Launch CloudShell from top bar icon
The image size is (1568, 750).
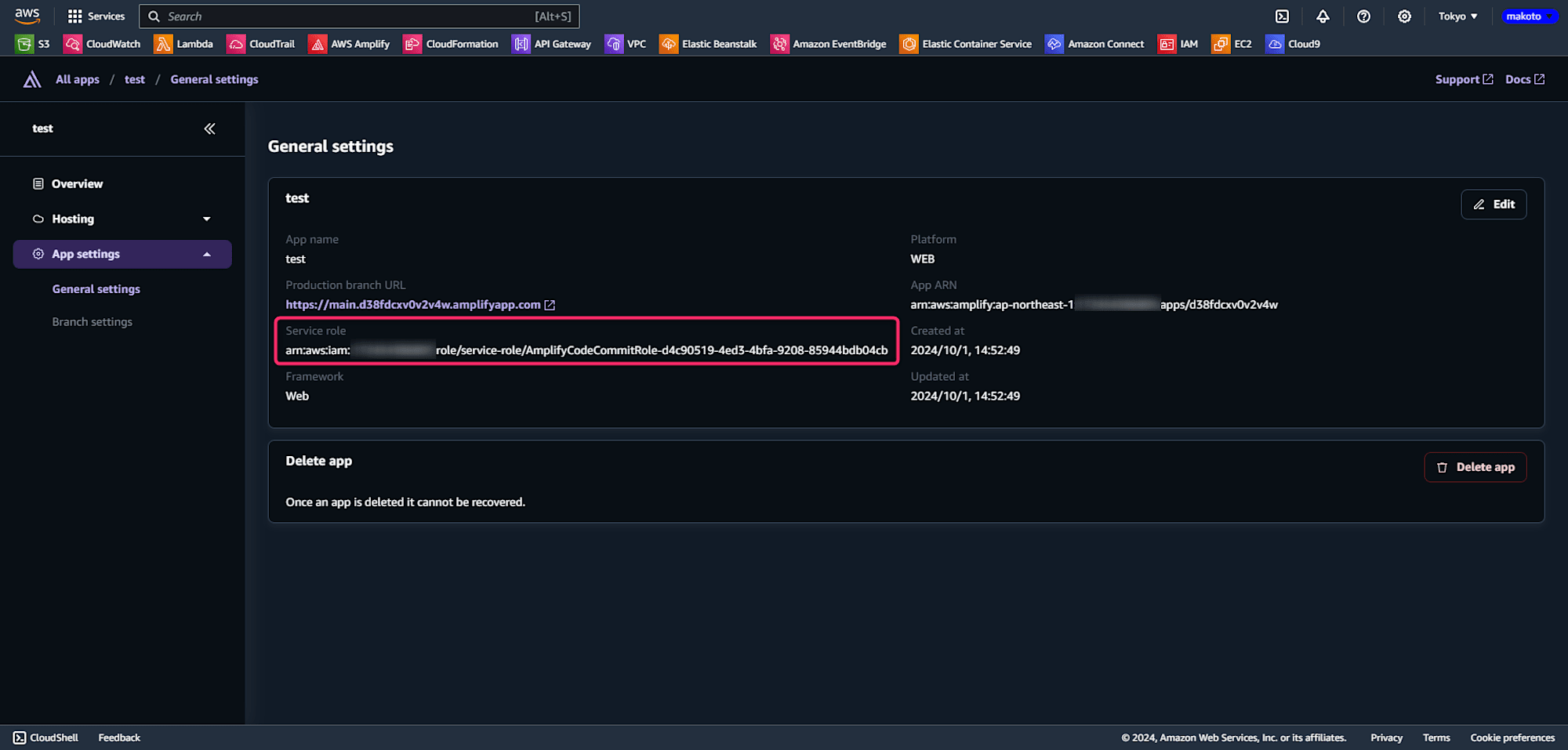1282,16
